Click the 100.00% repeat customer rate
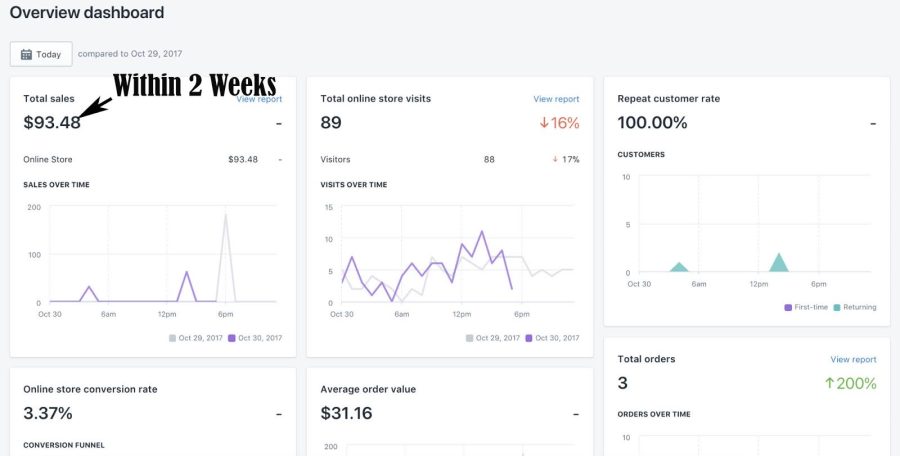 click(652, 122)
